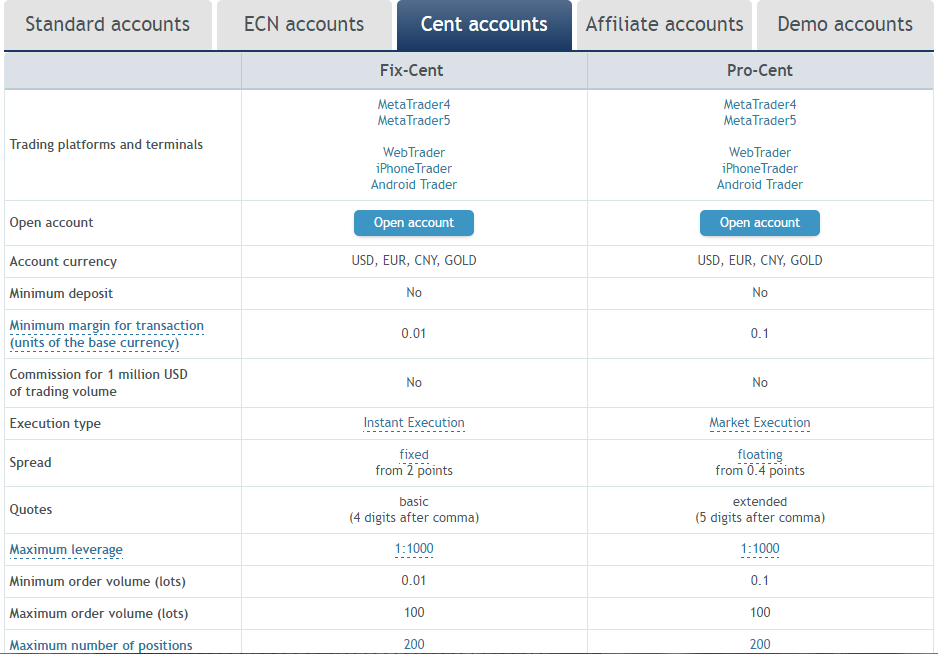Visit Android Trader link in Fix-Cent column

(414, 185)
